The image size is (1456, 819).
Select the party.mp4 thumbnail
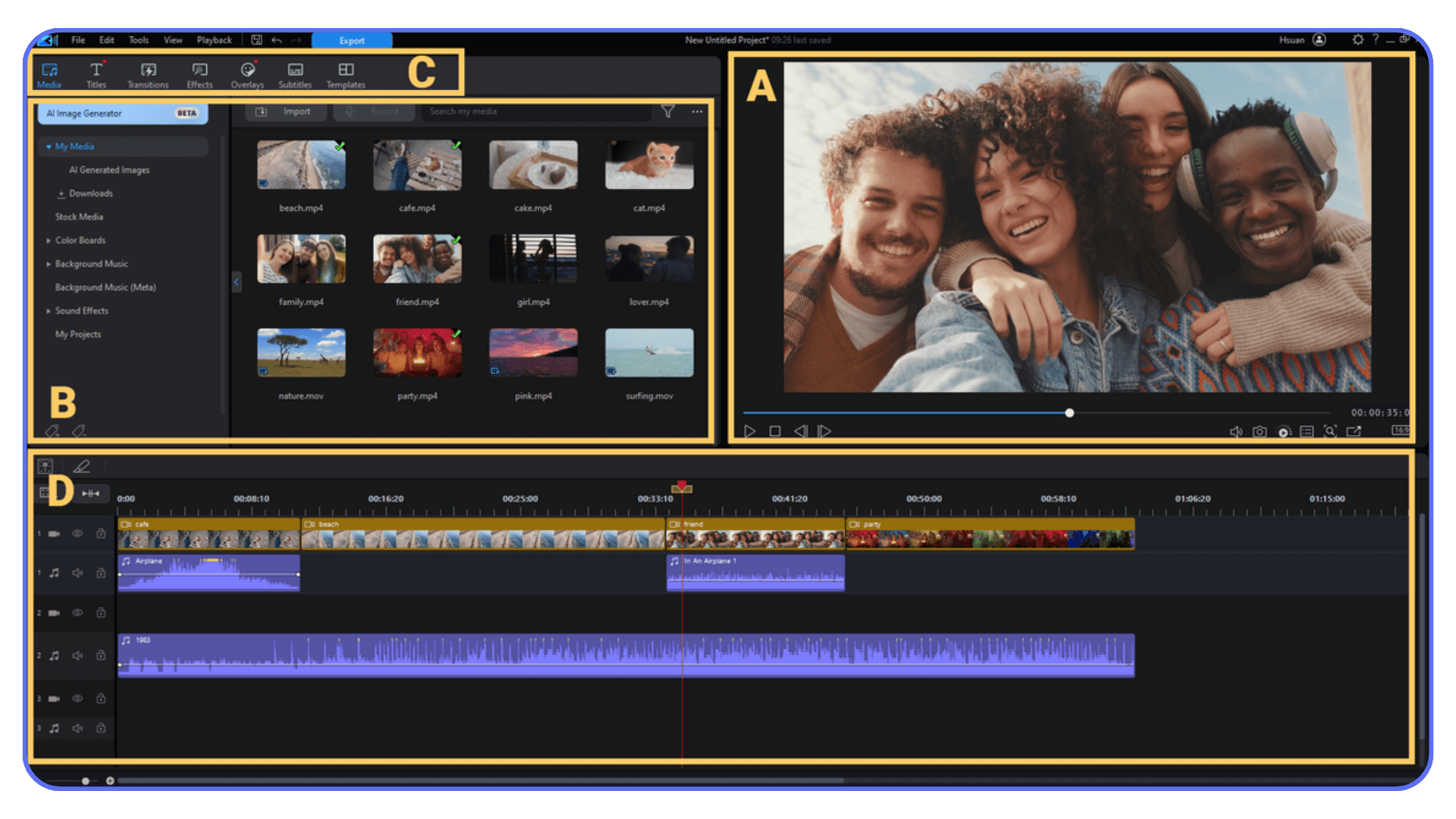pyautogui.click(x=416, y=353)
